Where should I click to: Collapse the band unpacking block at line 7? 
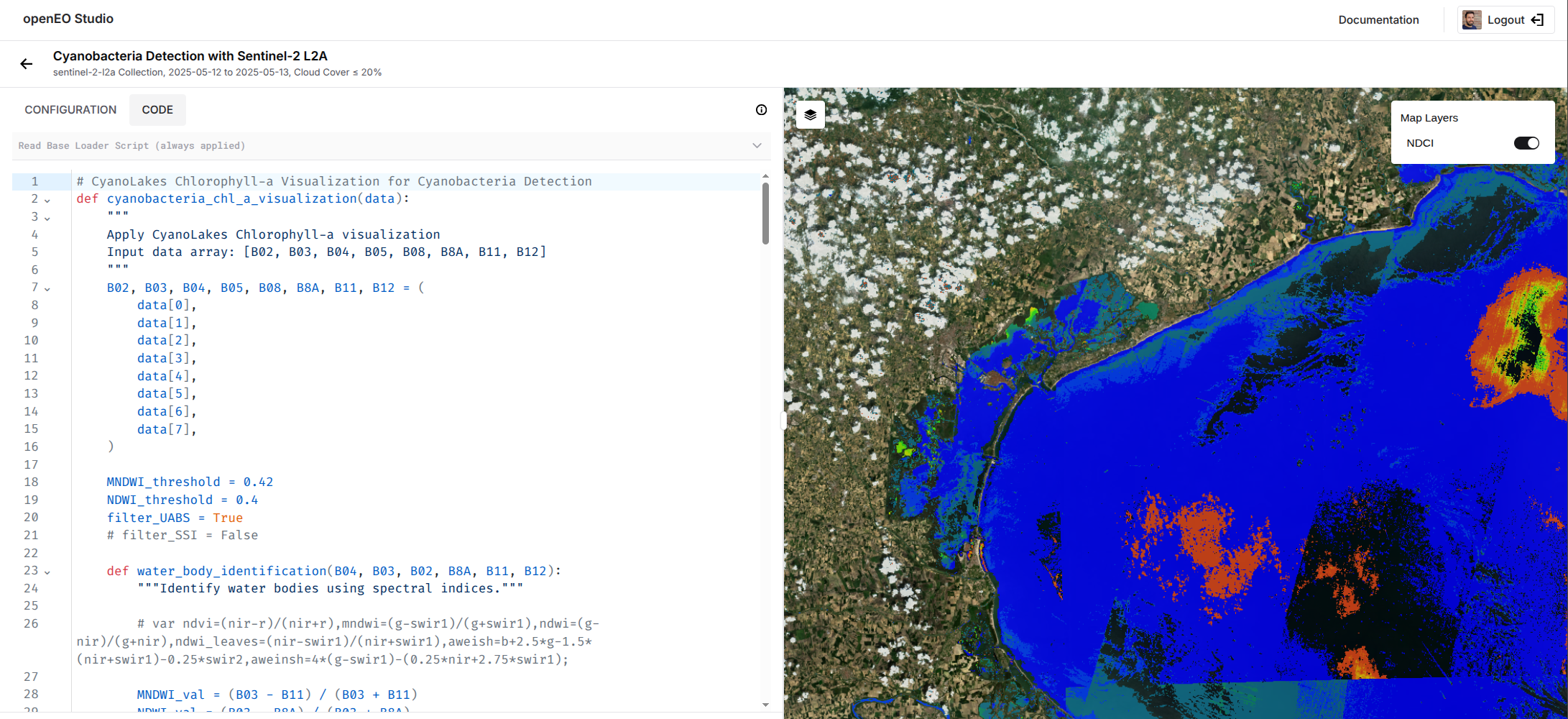[47, 288]
